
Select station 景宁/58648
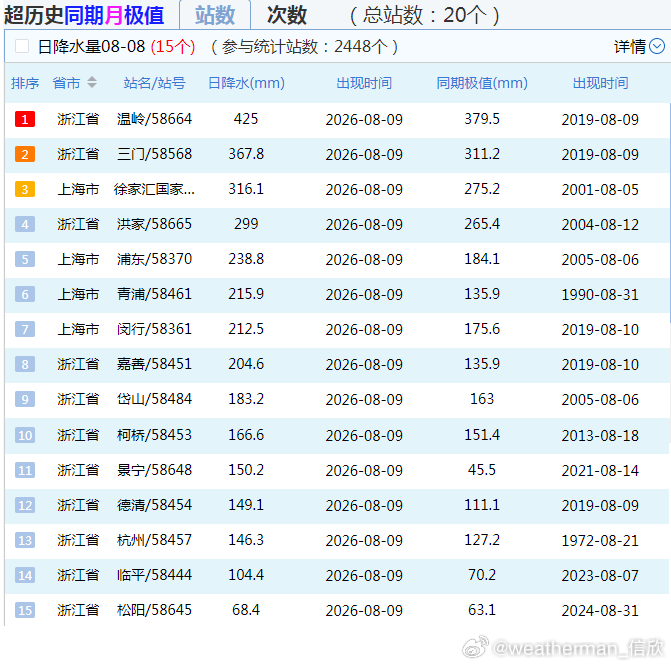[x=154, y=470]
